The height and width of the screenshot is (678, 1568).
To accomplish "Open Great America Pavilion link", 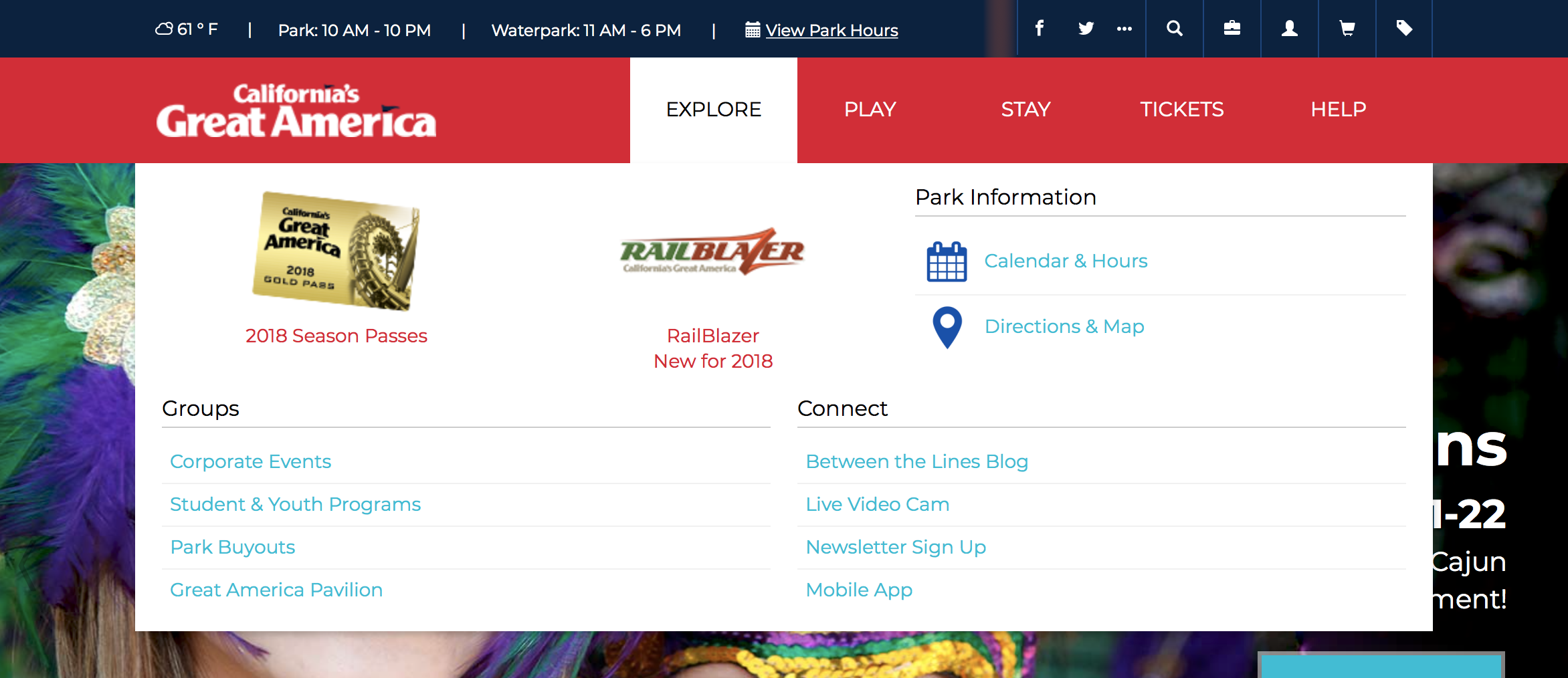I will (x=276, y=590).
